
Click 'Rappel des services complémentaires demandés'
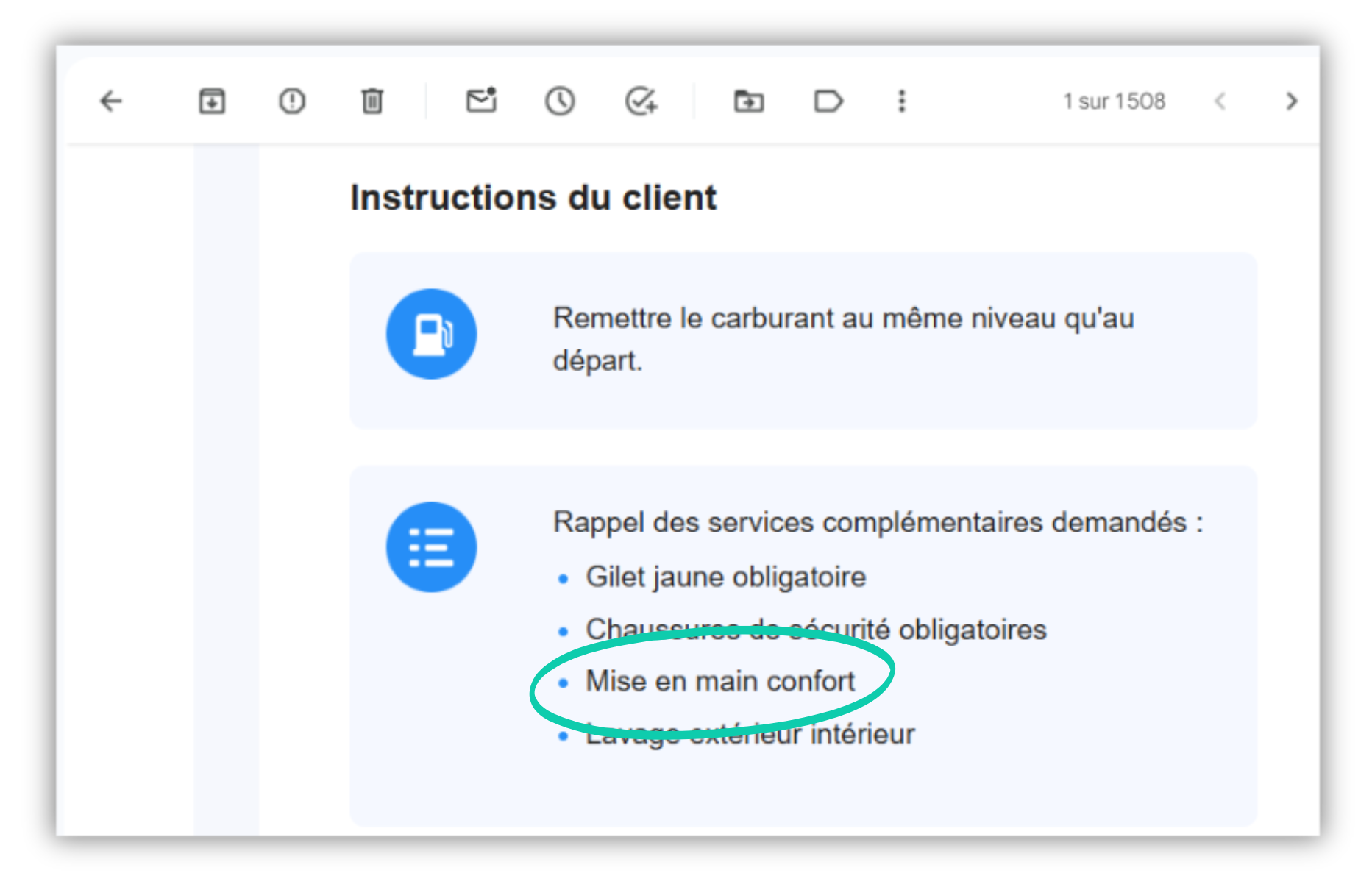pos(878,522)
